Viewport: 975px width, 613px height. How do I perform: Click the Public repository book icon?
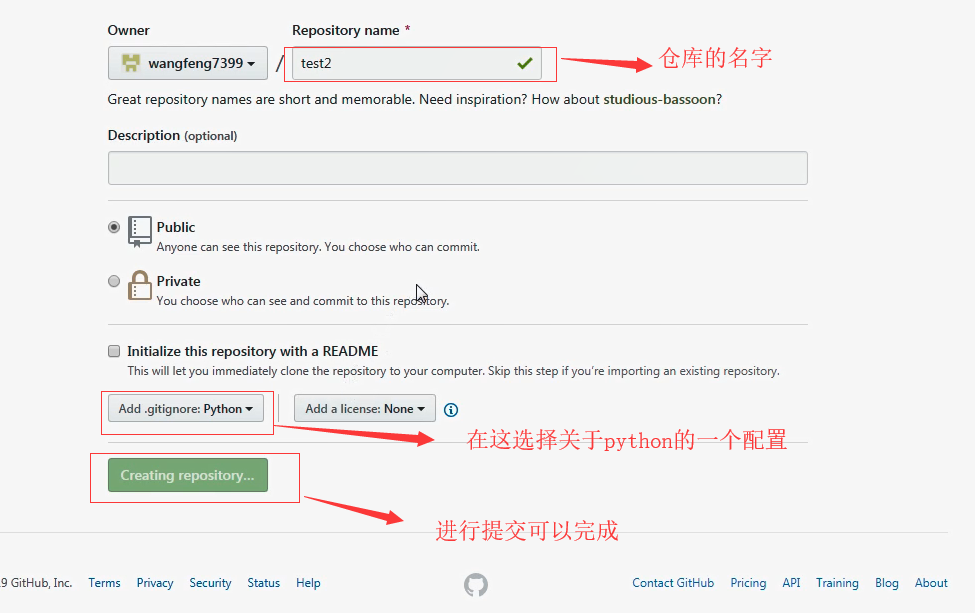coord(139,231)
